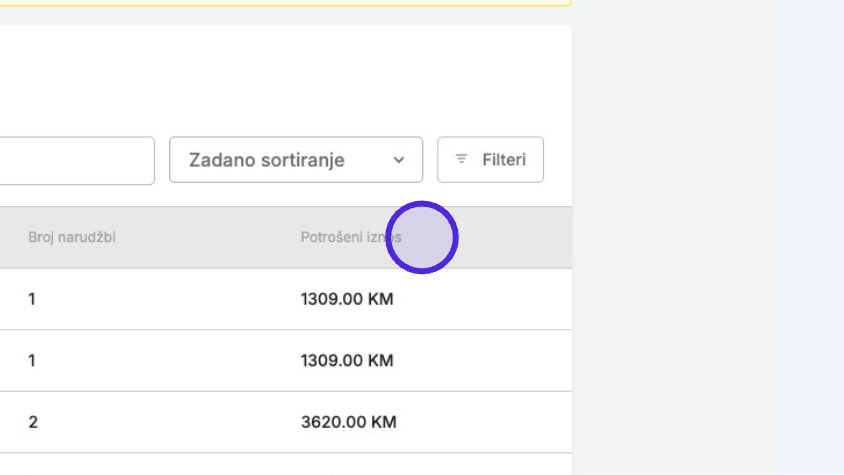Screen dimensions: 844x475
Task: Click order count 2 in third row
Action: [x=33, y=422]
